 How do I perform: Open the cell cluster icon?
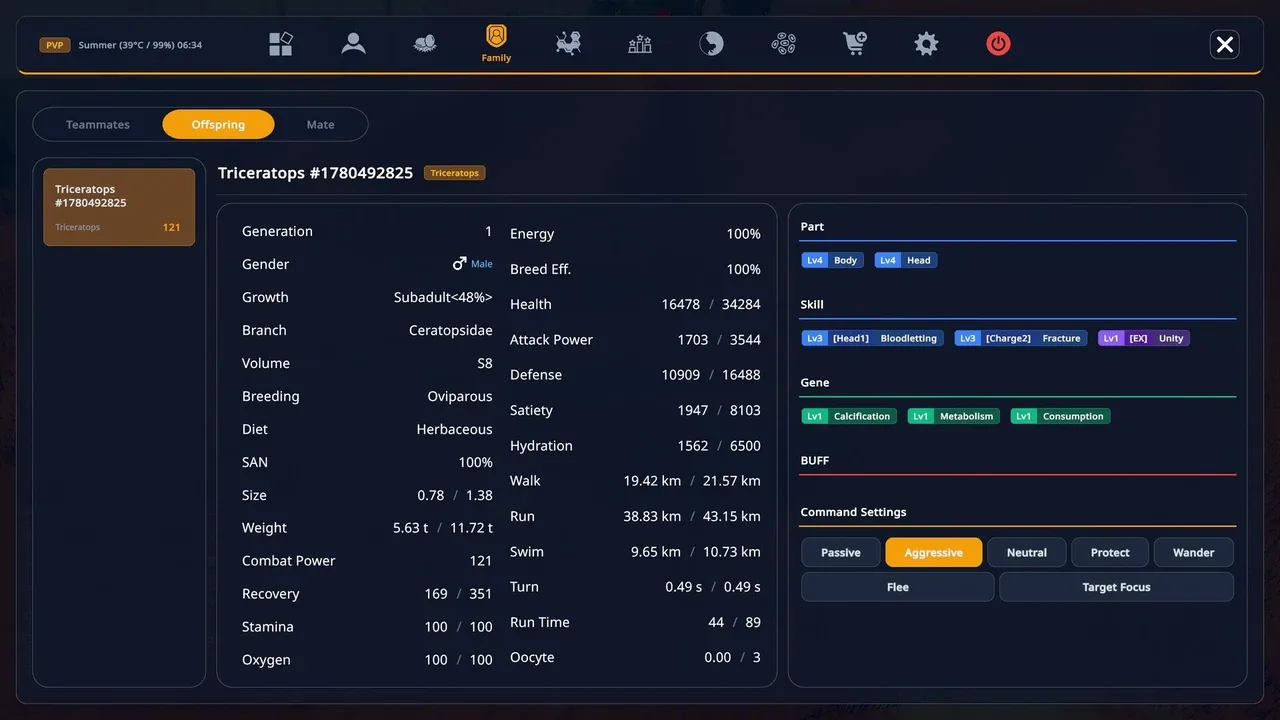783,43
